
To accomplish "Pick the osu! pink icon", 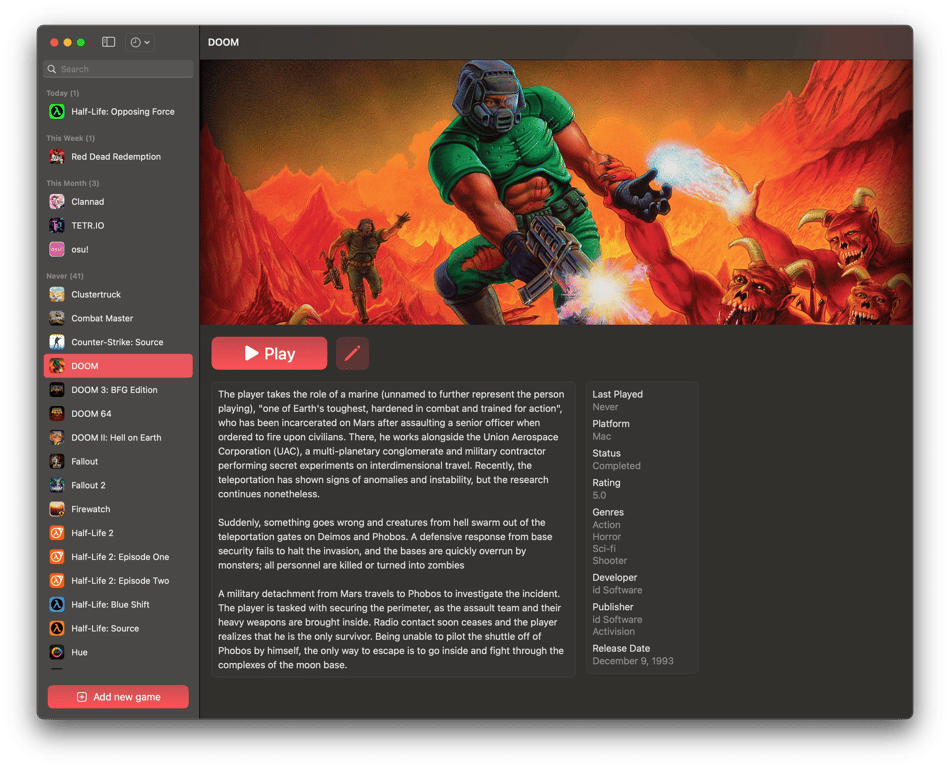I will pyautogui.click(x=57, y=249).
